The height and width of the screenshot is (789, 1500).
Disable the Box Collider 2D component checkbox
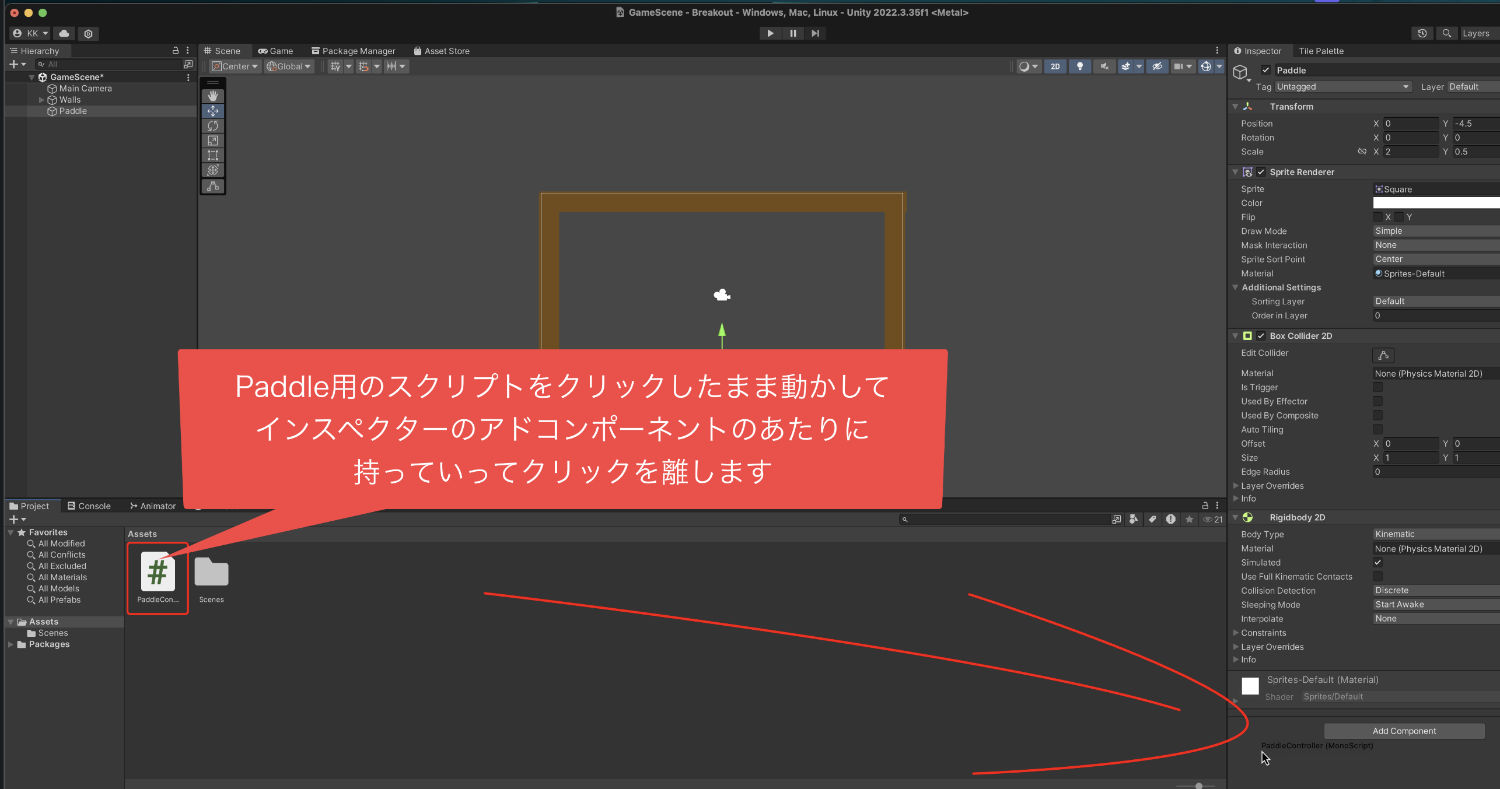coord(1261,336)
